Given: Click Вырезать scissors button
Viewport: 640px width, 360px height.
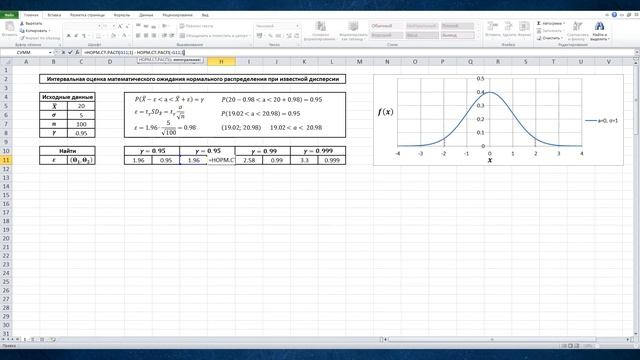Looking at the screenshot, I should (31, 24).
